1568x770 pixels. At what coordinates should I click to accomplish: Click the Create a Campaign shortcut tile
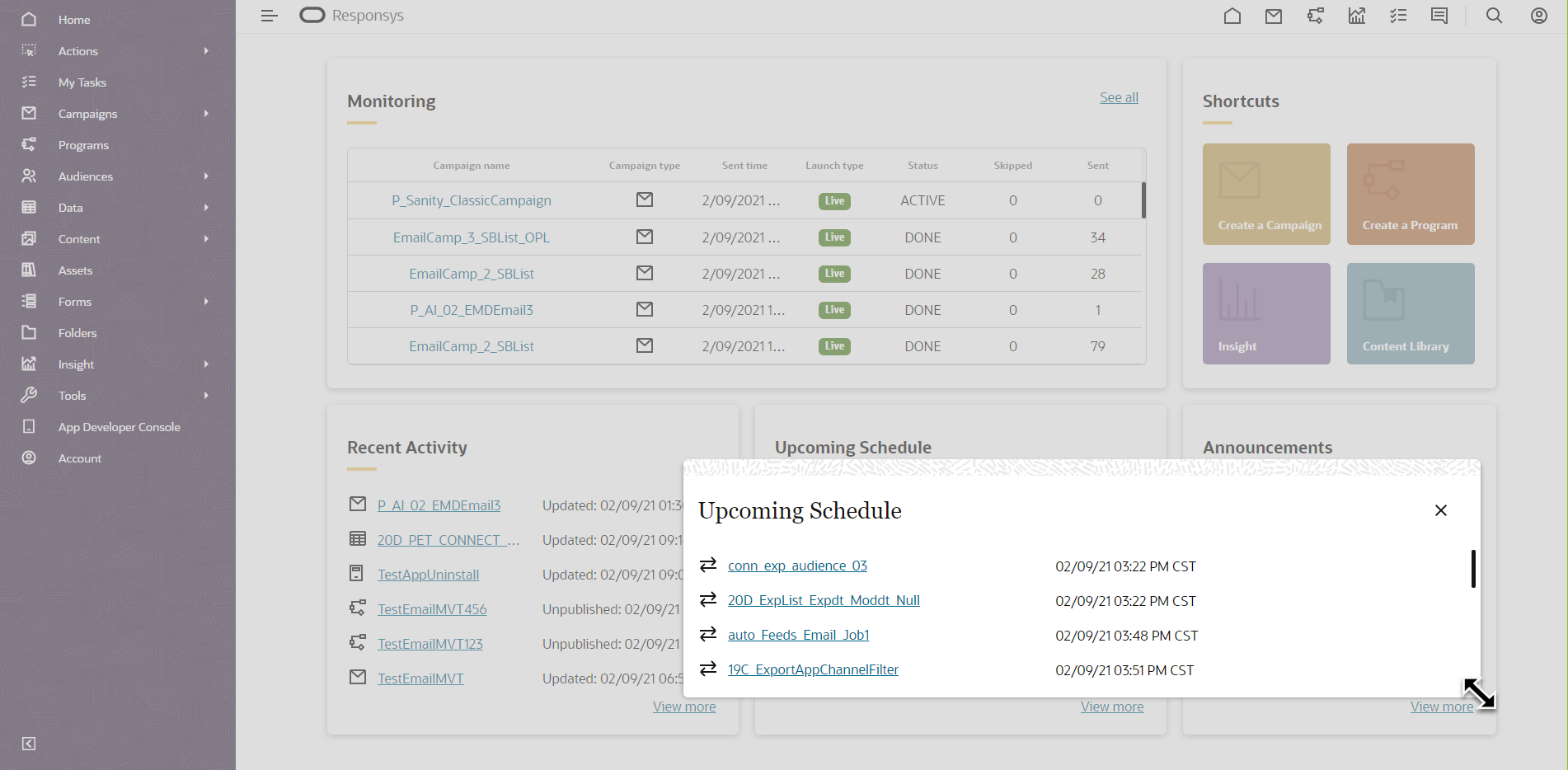click(x=1266, y=194)
